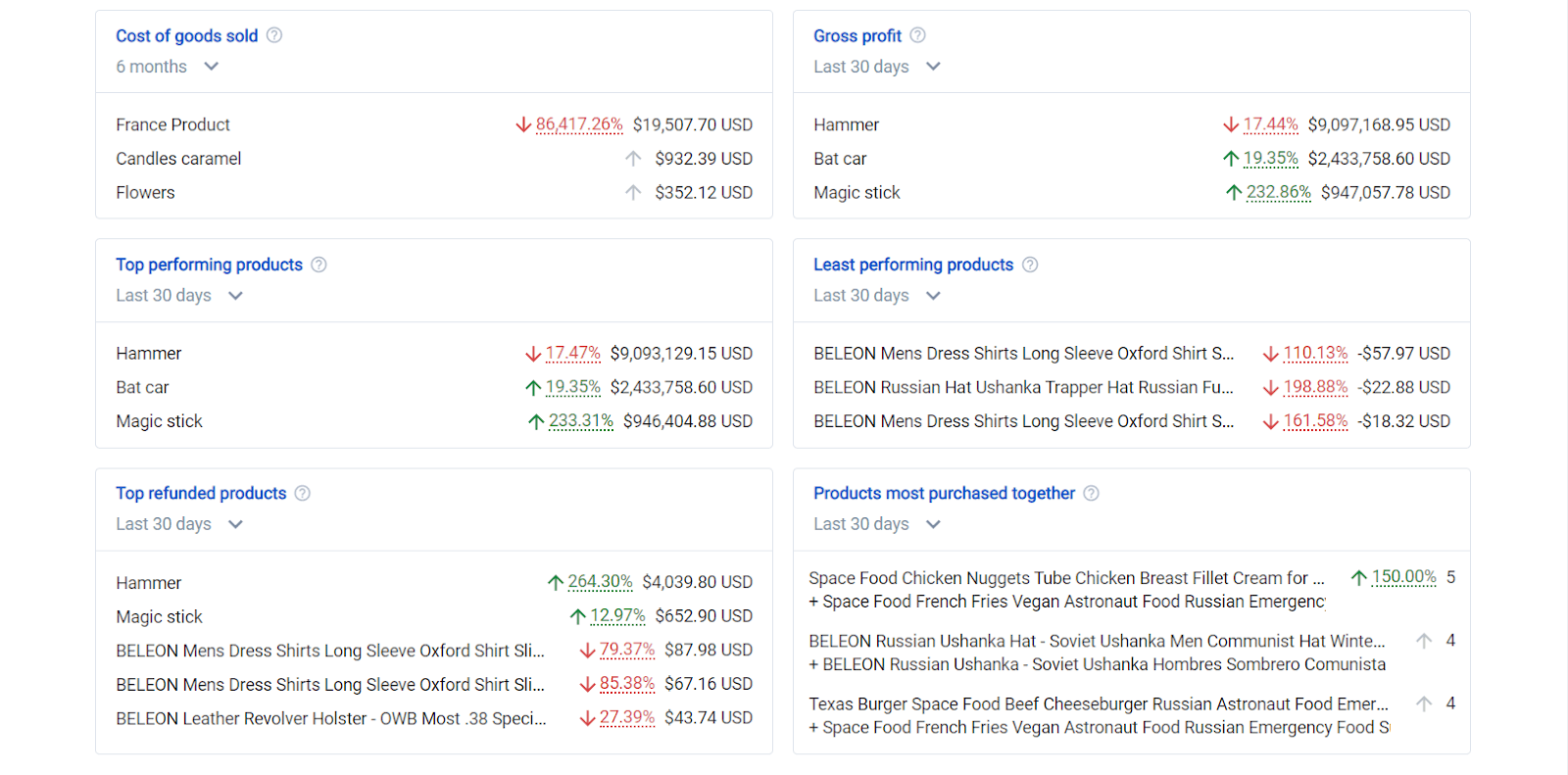Click help icon beside Products most purchased together
Image resolution: width=1568 pixels, height=775 pixels.
(x=1091, y=493)
